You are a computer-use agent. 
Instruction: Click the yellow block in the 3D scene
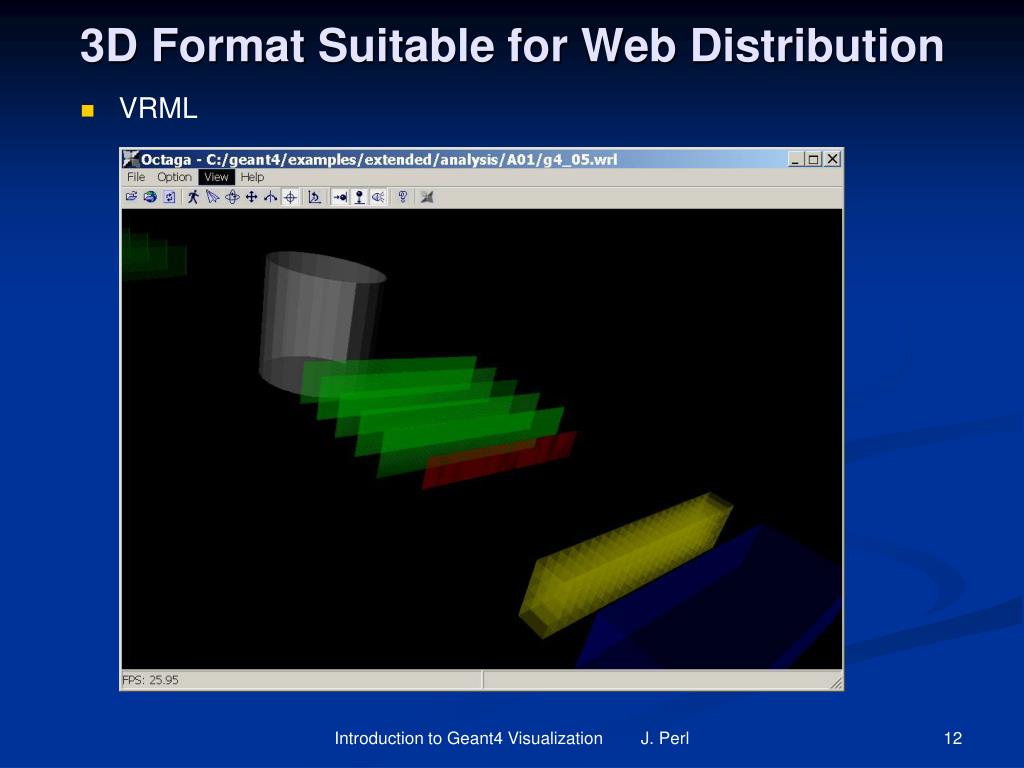click(x=626, y=565)
